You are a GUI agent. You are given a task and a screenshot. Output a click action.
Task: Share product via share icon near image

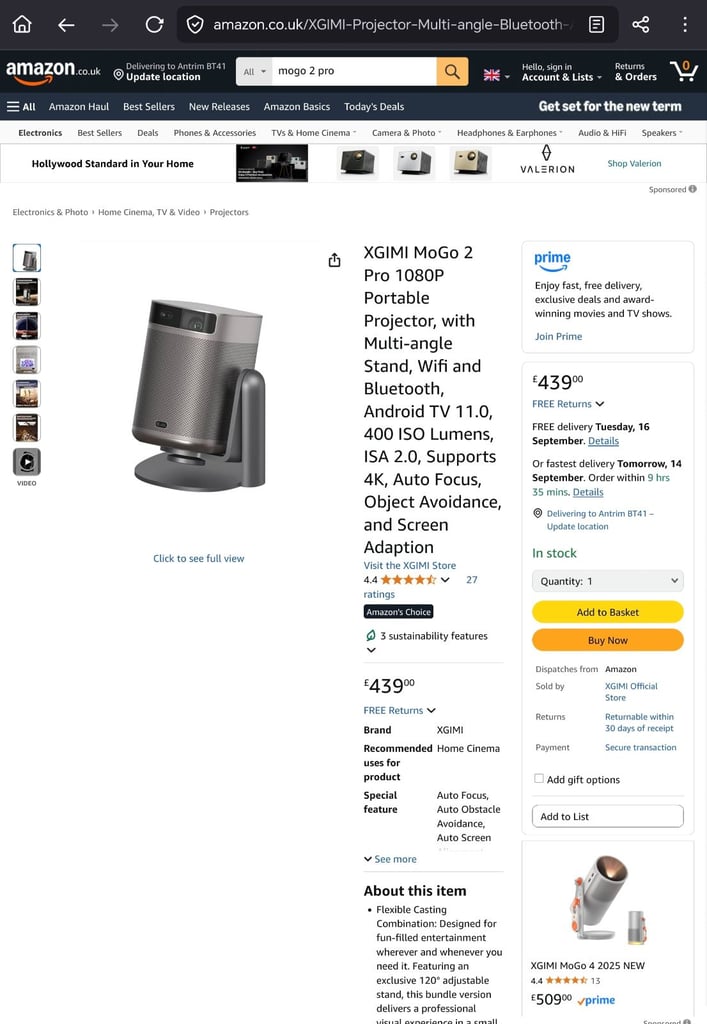[x=334, y=260]
